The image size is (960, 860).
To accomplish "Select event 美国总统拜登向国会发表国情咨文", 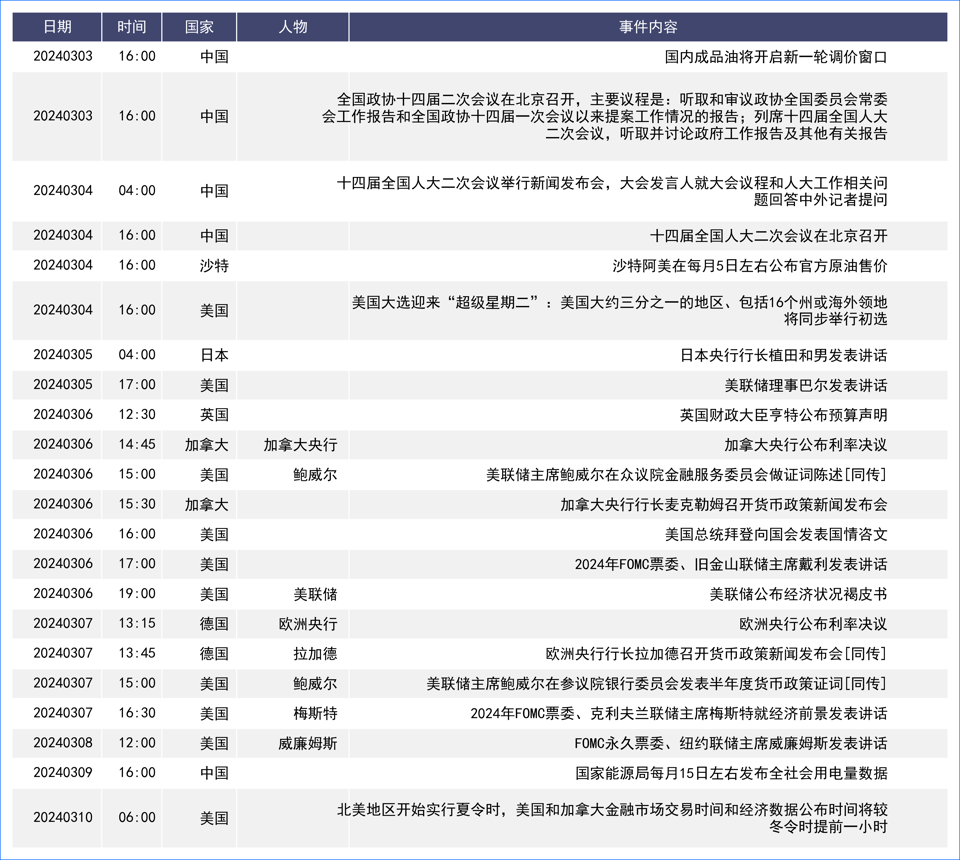I will [776, 534].
